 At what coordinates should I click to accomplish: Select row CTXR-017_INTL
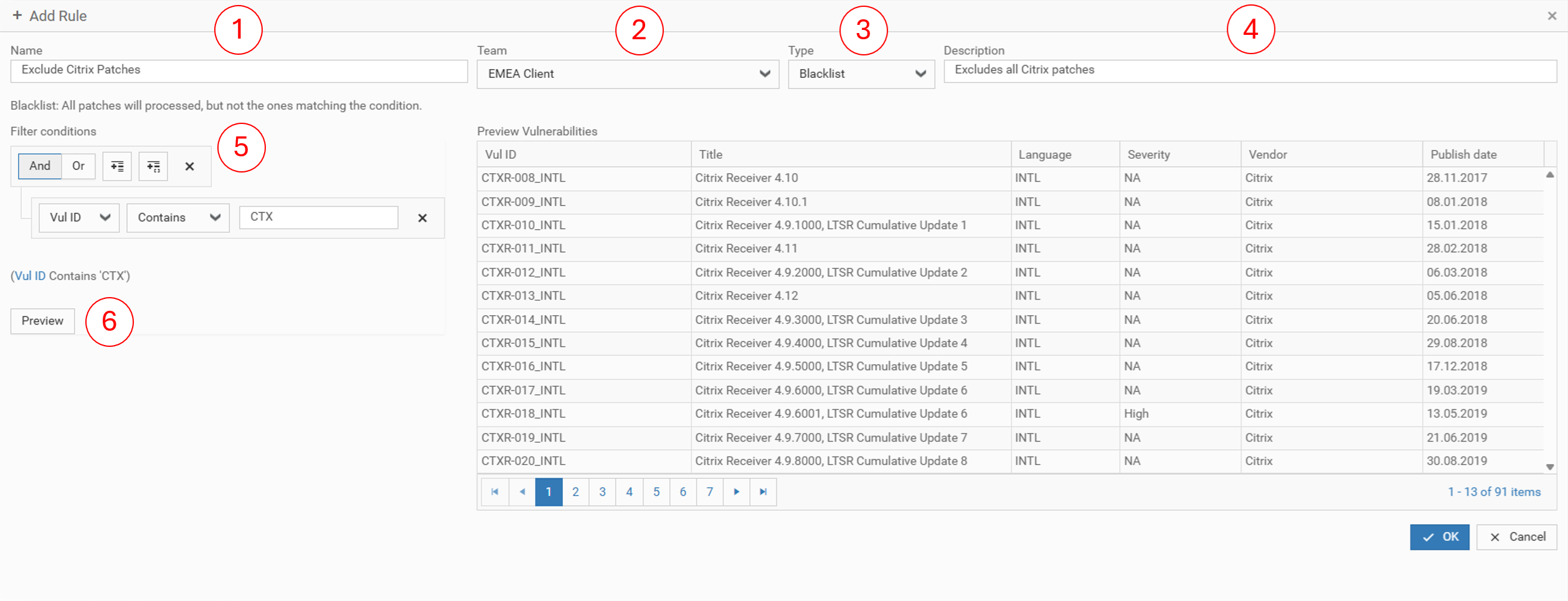pyautogui.click(x=1010, y=390)
